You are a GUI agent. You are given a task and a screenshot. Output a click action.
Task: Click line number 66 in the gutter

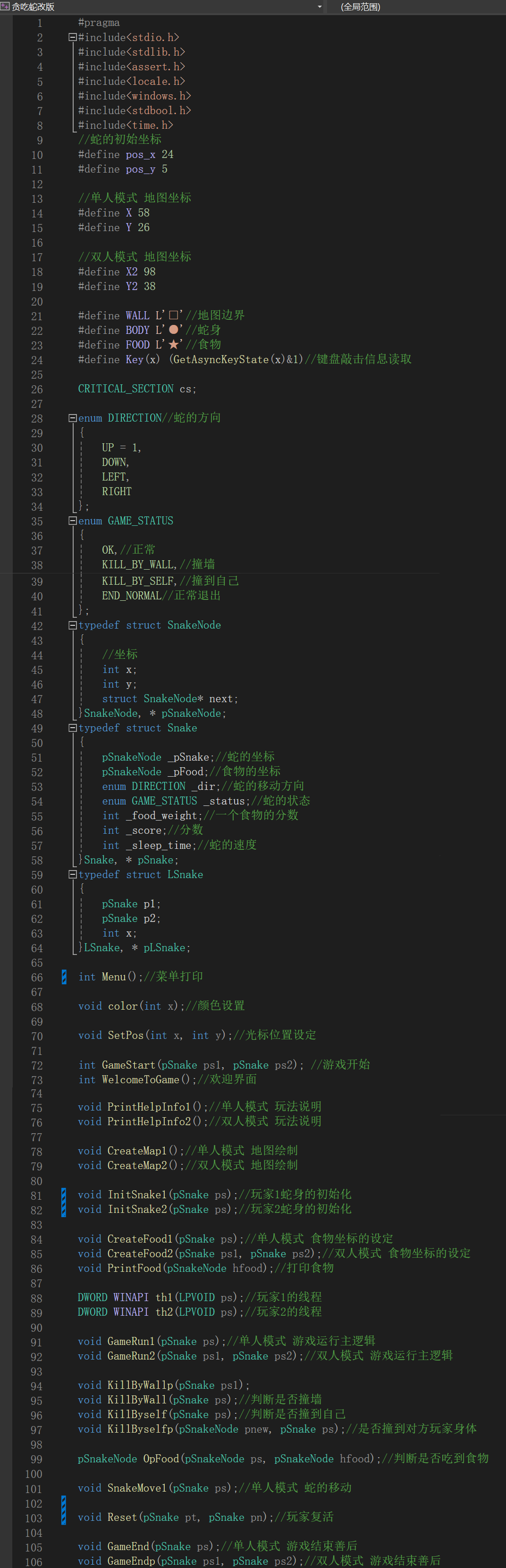(37, 978)
